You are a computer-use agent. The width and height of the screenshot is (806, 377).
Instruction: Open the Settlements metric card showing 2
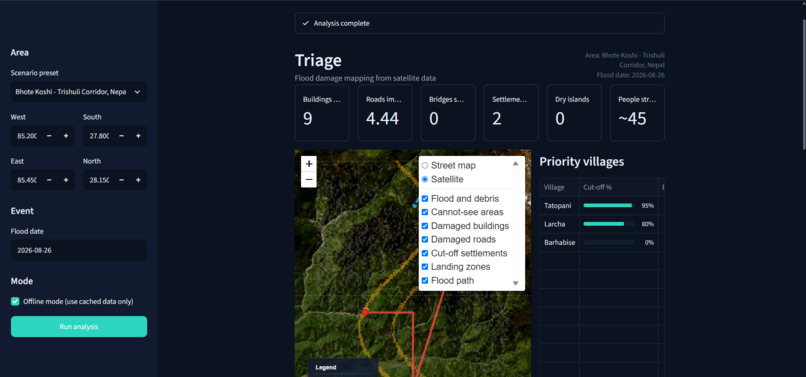[511, 113]
